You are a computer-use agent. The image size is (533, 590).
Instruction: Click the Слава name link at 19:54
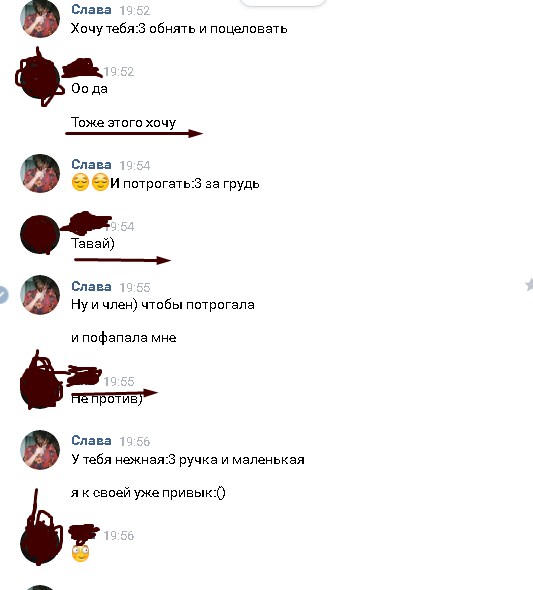coord(91,164)
